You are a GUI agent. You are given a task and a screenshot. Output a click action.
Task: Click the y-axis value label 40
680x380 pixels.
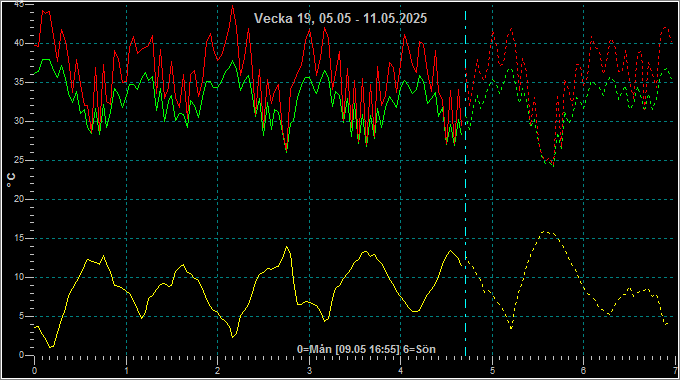[19, 43]
